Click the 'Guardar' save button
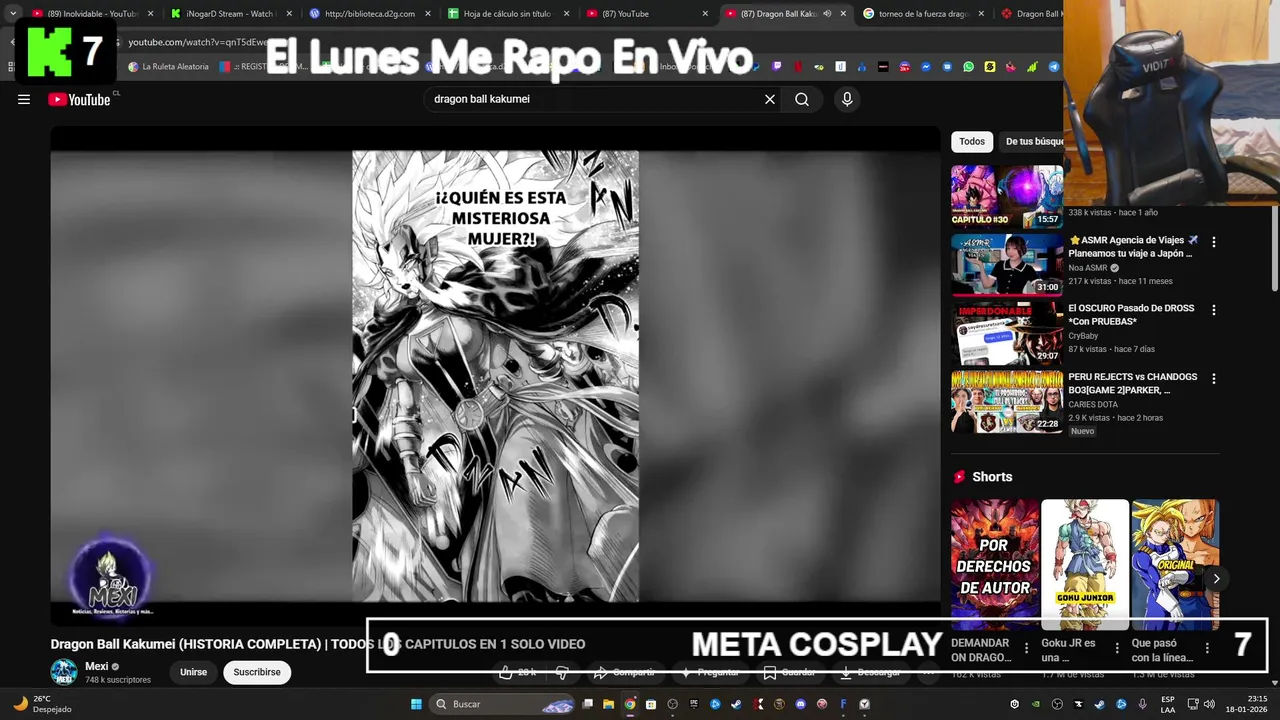 point(790,672)
